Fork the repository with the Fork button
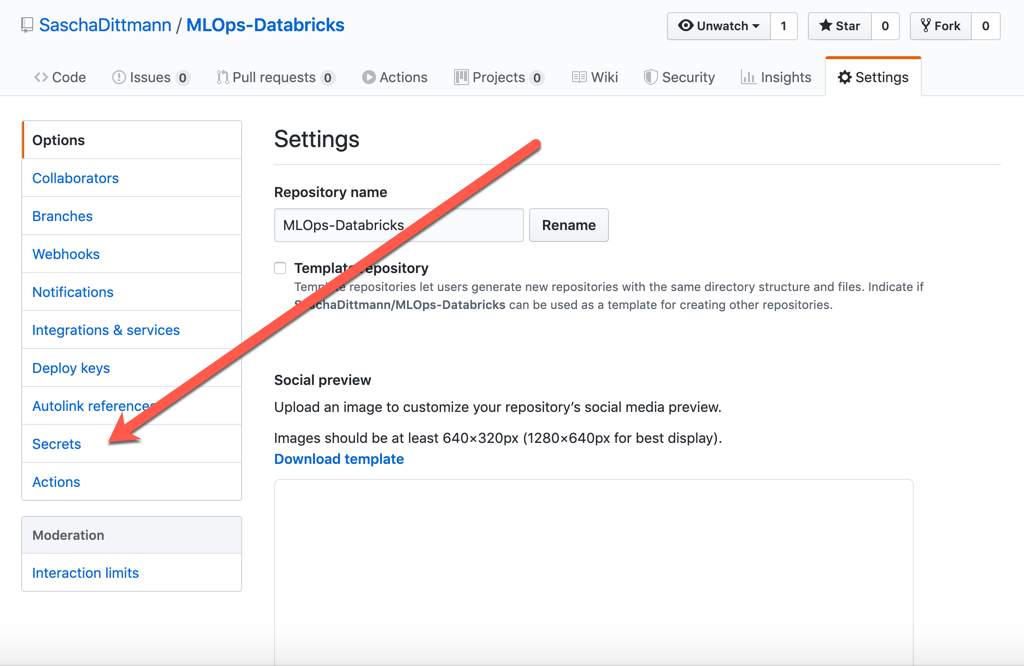Viewport: 1024px width, 666px height. [940, 26]
